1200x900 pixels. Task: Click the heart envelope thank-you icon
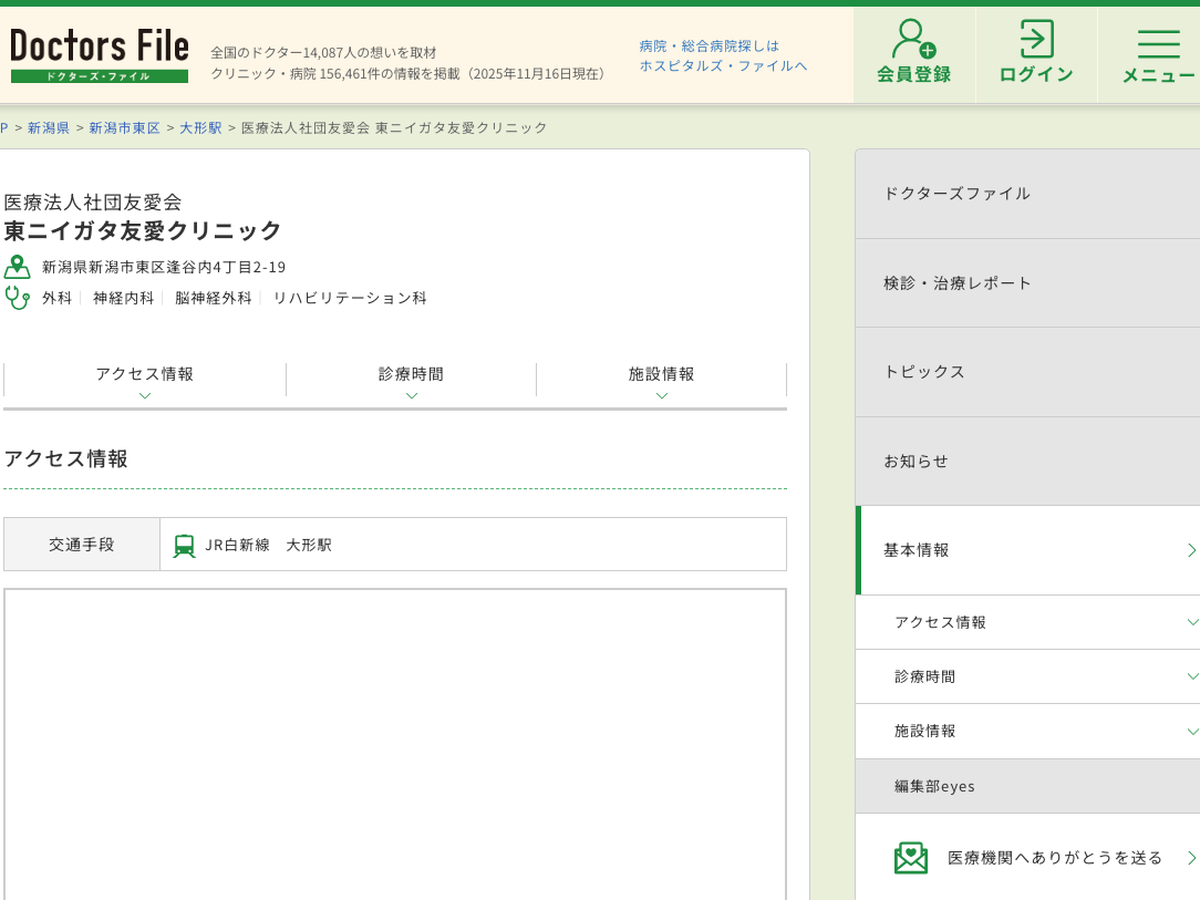(910, 857)
